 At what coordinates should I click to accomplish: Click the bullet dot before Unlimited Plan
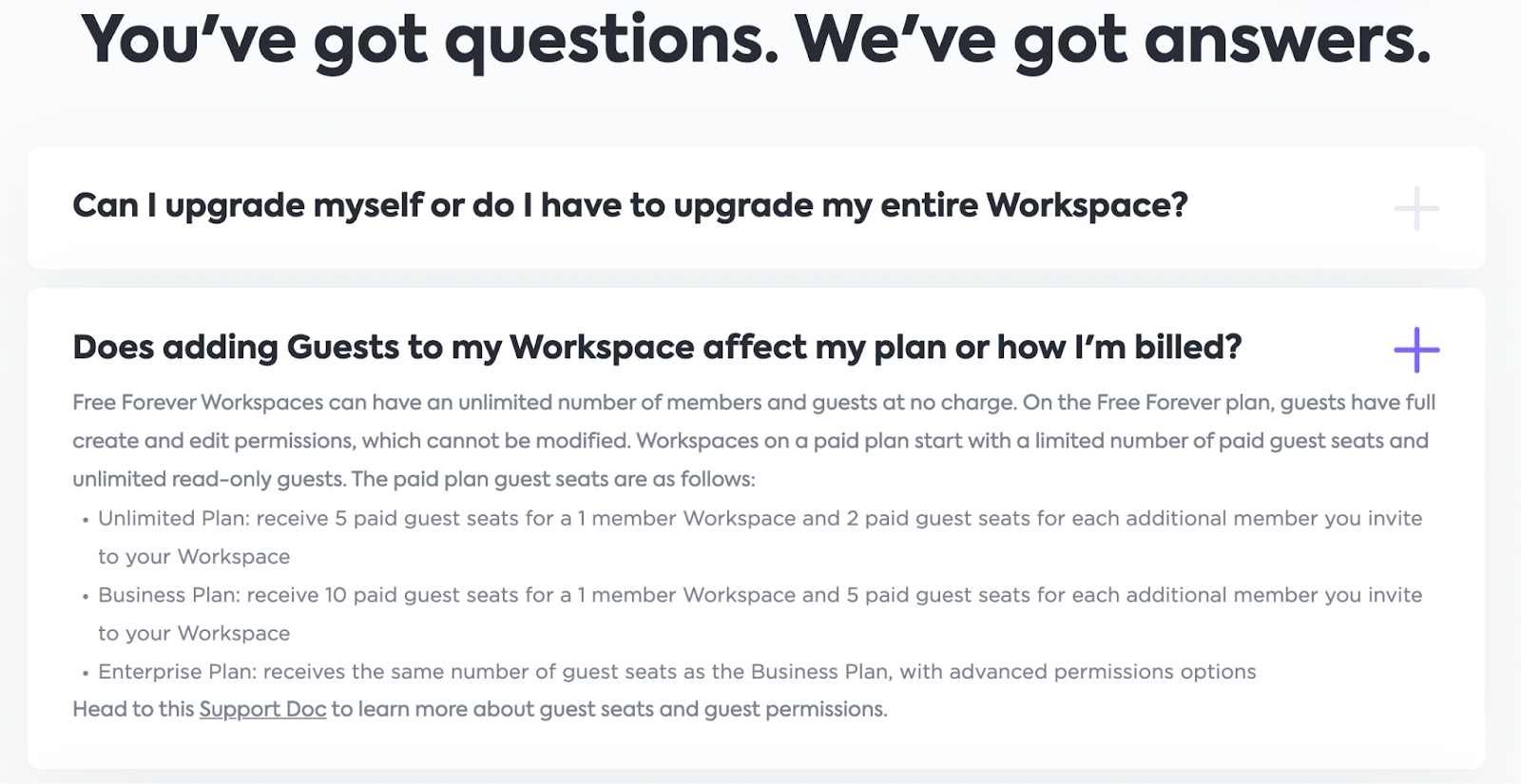coord(86,521)
